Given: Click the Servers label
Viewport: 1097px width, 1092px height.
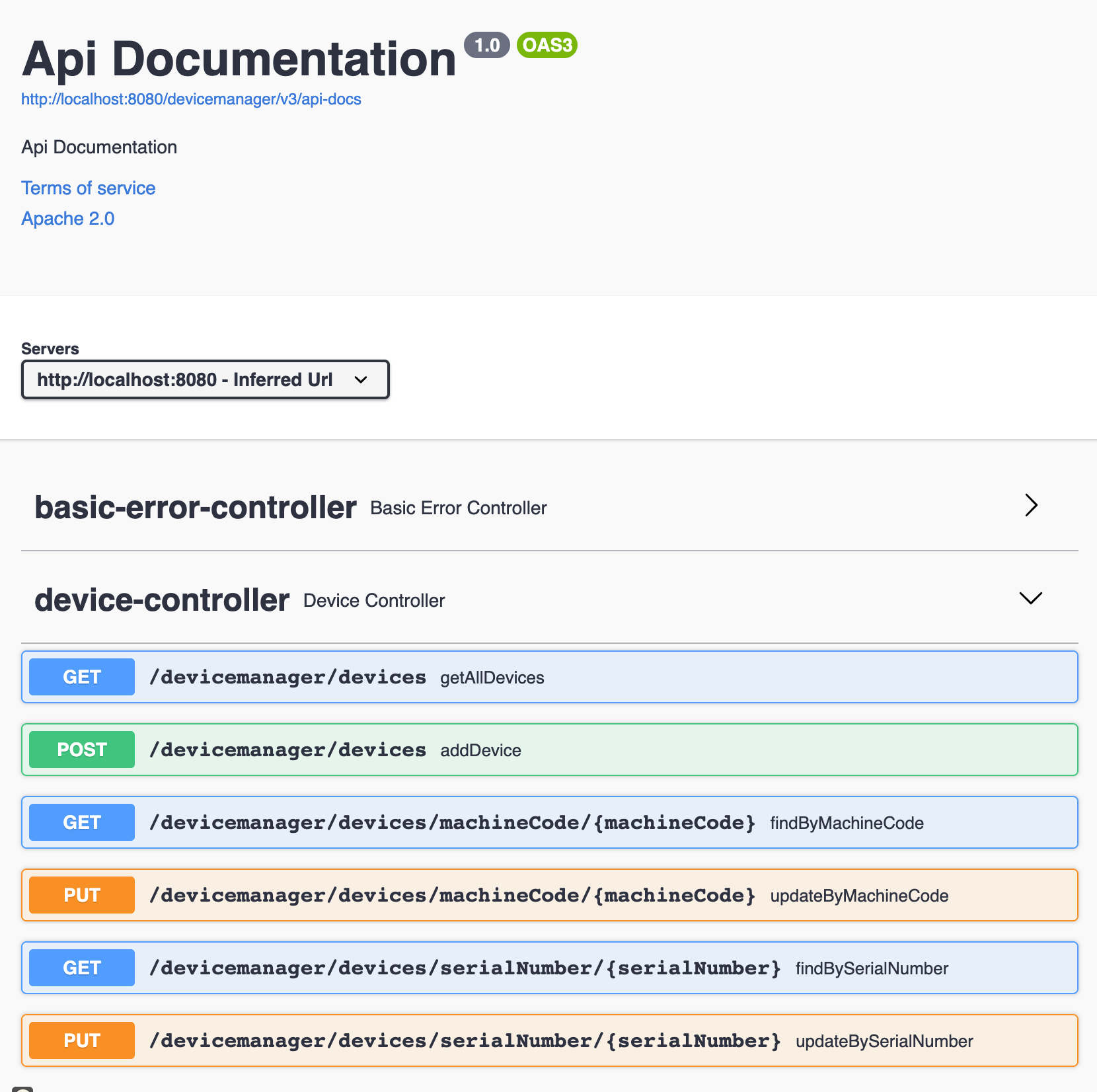Looking at the screenshot, I should point(50,349).
